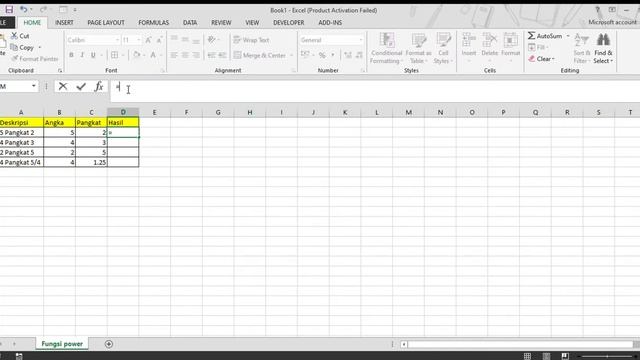
Task: Switch to Page Break Preview in status bar
Action: 565,356
